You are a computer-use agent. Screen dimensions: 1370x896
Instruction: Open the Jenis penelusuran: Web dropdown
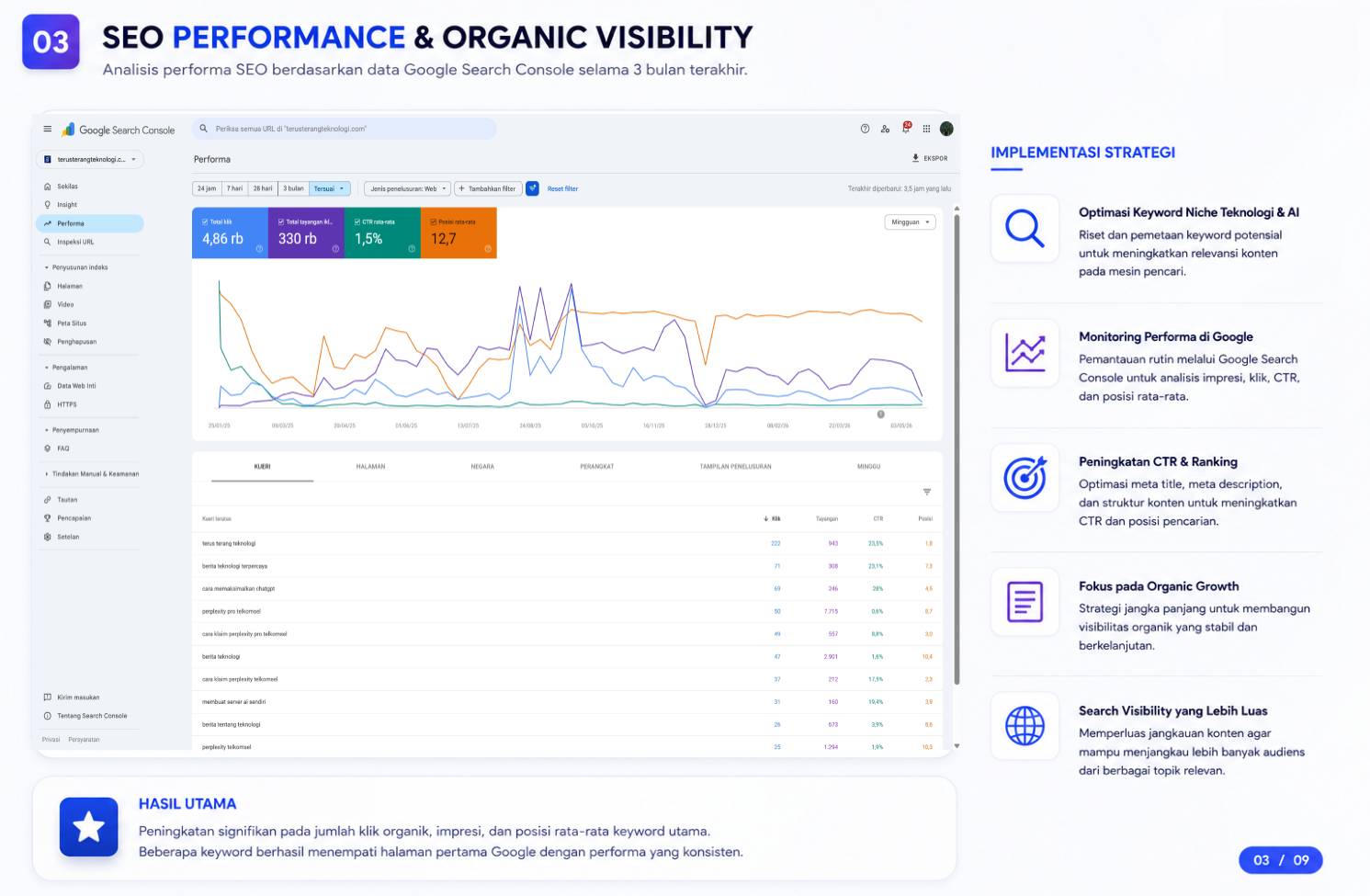coord(408,188)
